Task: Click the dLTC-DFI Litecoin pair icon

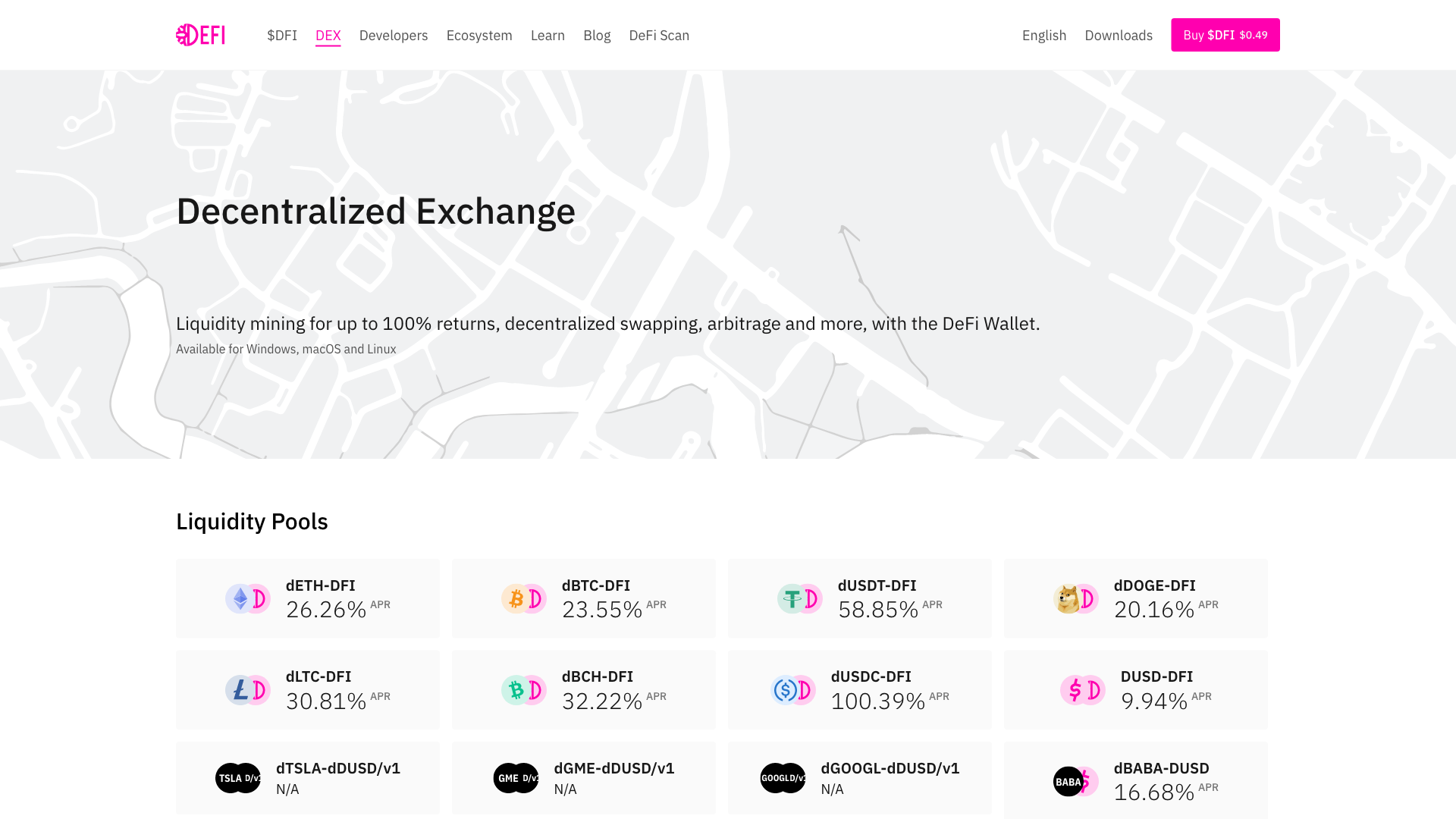Action: 248,690
